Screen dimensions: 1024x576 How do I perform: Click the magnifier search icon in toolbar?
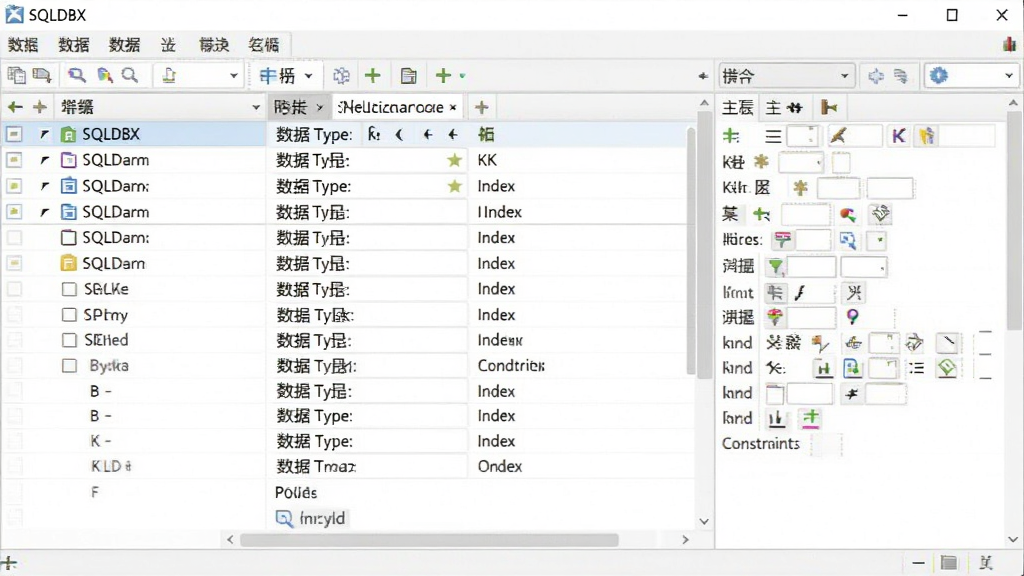click(x=77, y=76)
